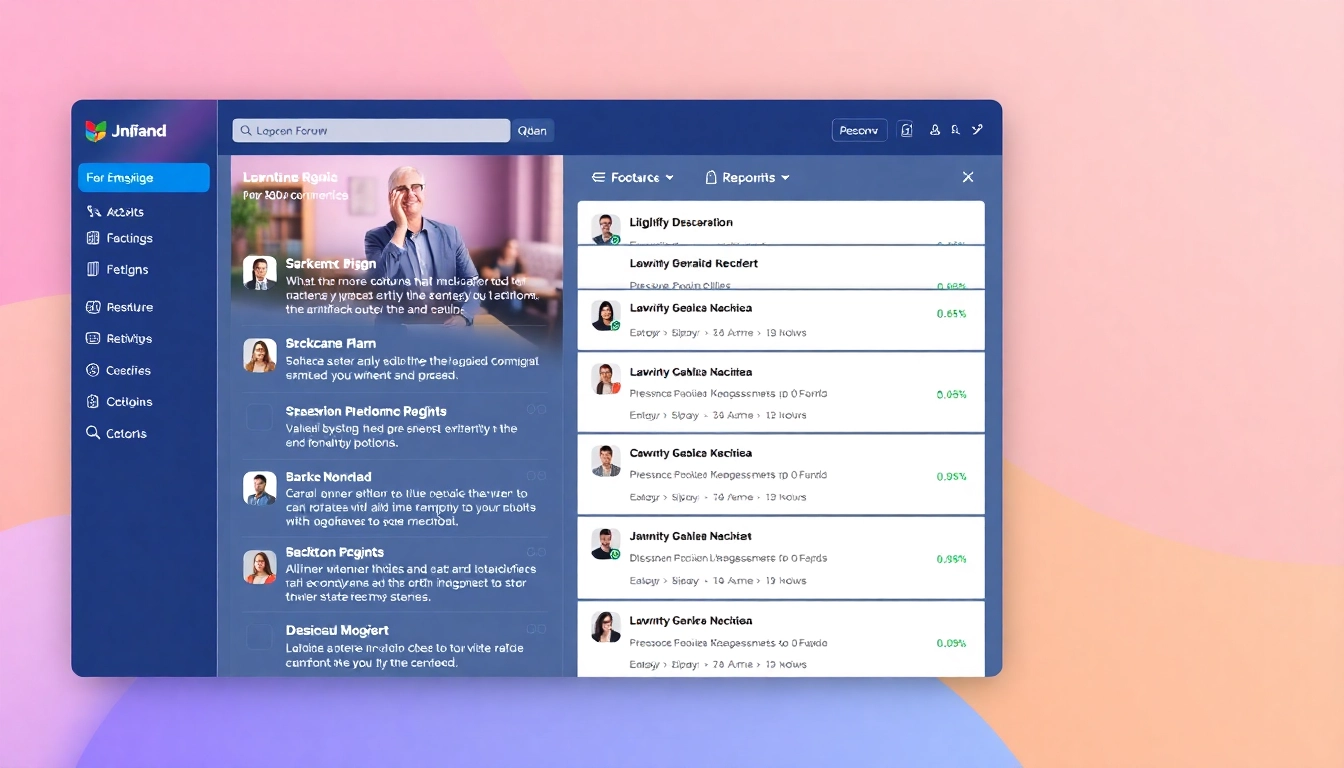Screen dimensions: 1344x768
Task: Click the Lighfy Deacaration avatar
Action: point(606,229)
